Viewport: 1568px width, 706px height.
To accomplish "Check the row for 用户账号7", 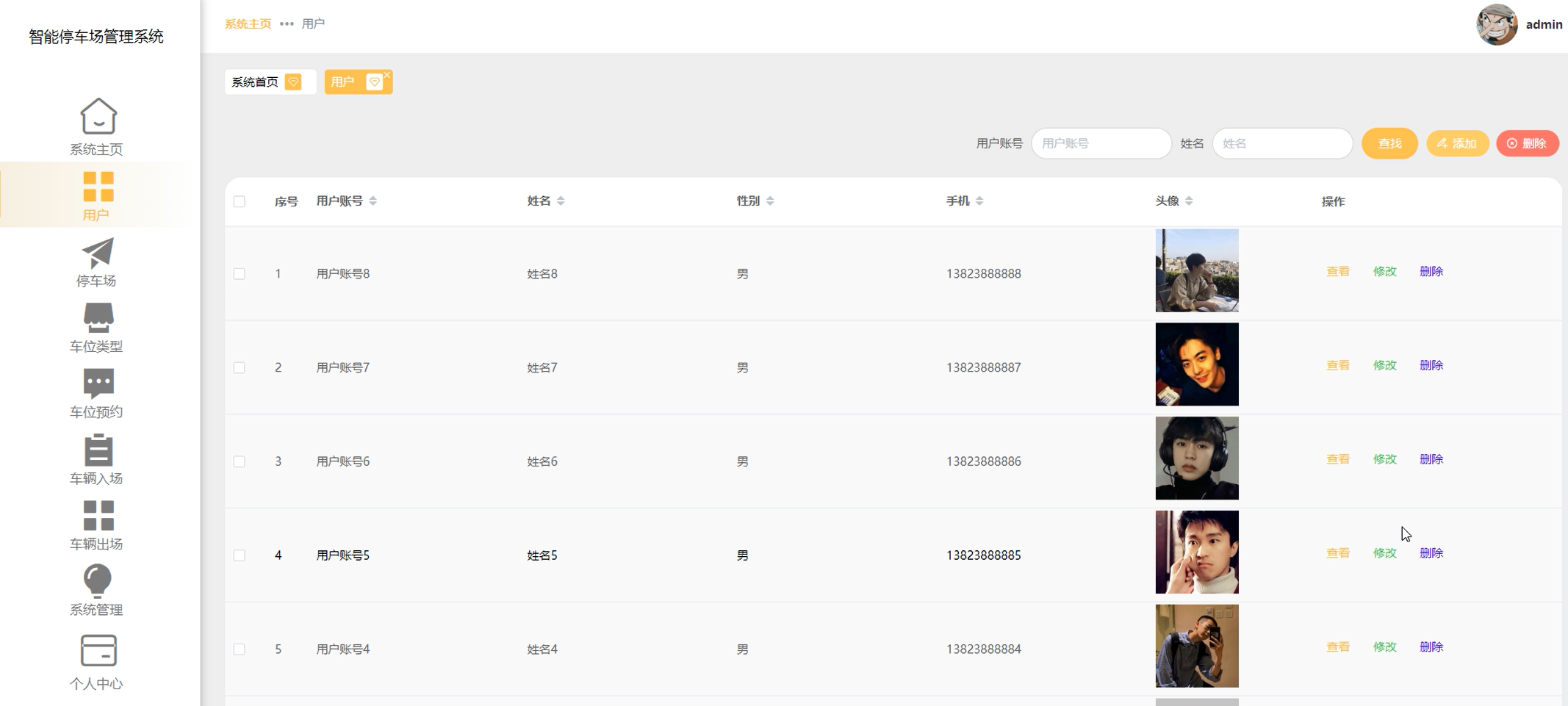I will pos(240,367).
